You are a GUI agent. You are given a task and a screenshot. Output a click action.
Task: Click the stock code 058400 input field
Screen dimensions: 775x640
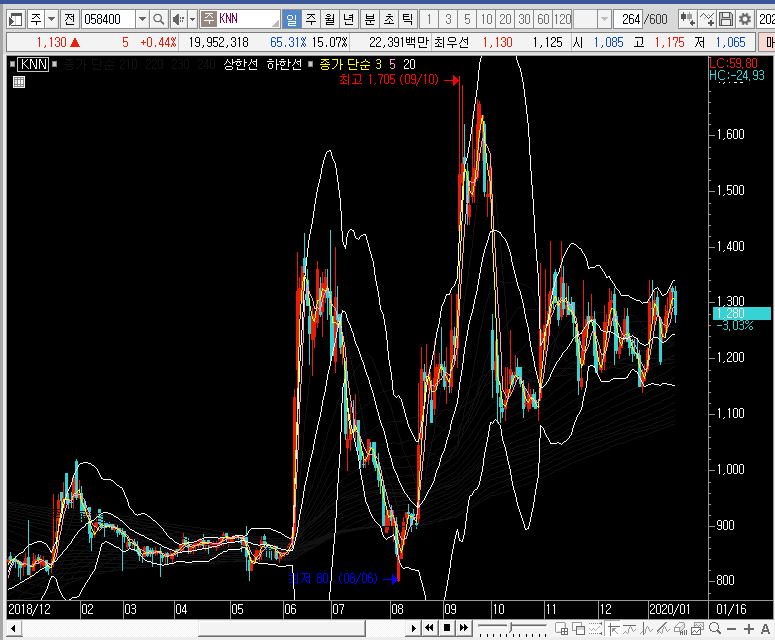108,20
